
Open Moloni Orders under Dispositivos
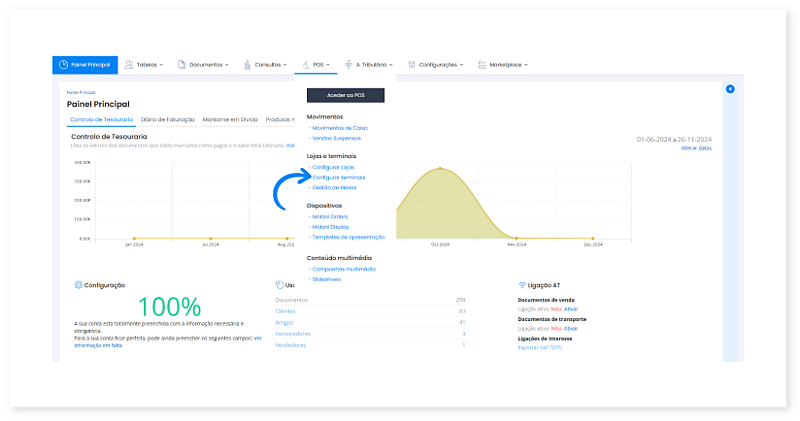(331, 216)
